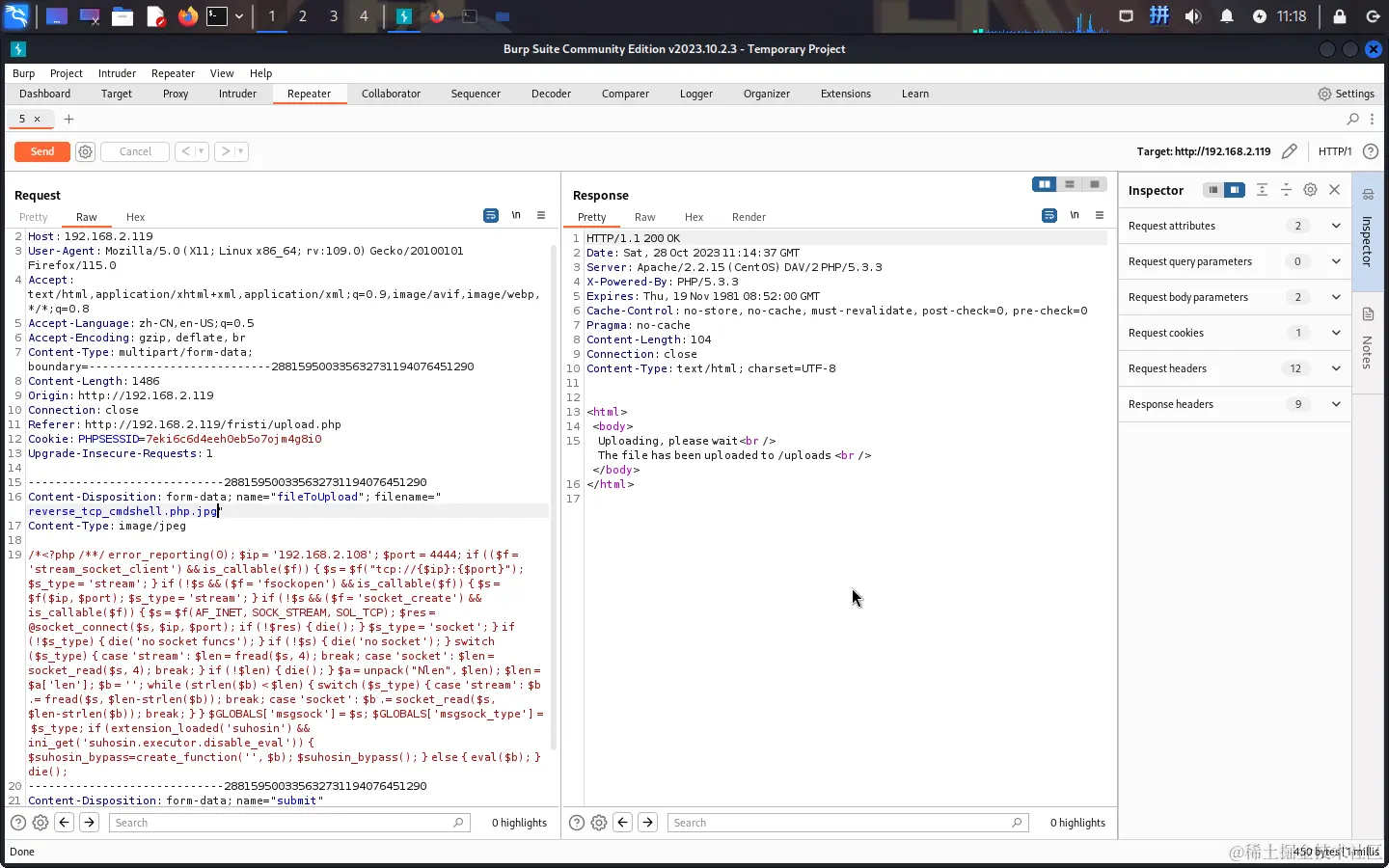
Task: Switch response view to Render
Action: (x=749, y=217)
